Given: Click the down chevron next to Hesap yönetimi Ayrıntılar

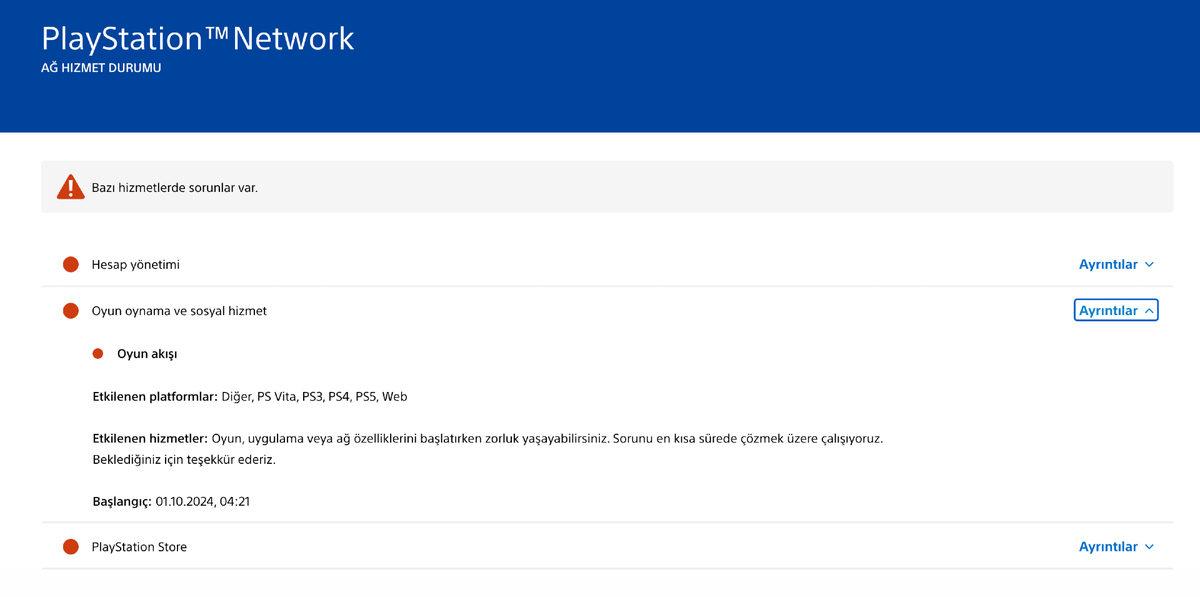Looking at the screenshot, I should [x=1151, y=264].
